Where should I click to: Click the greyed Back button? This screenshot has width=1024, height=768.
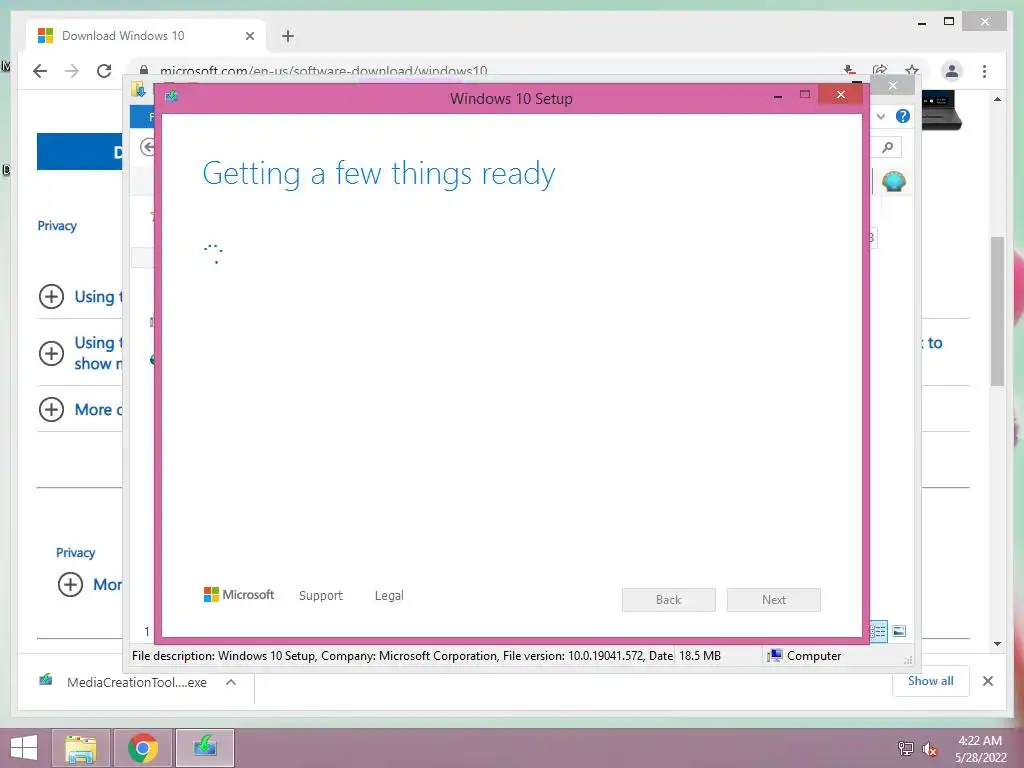pyautogui.click(x=669, y=600)
